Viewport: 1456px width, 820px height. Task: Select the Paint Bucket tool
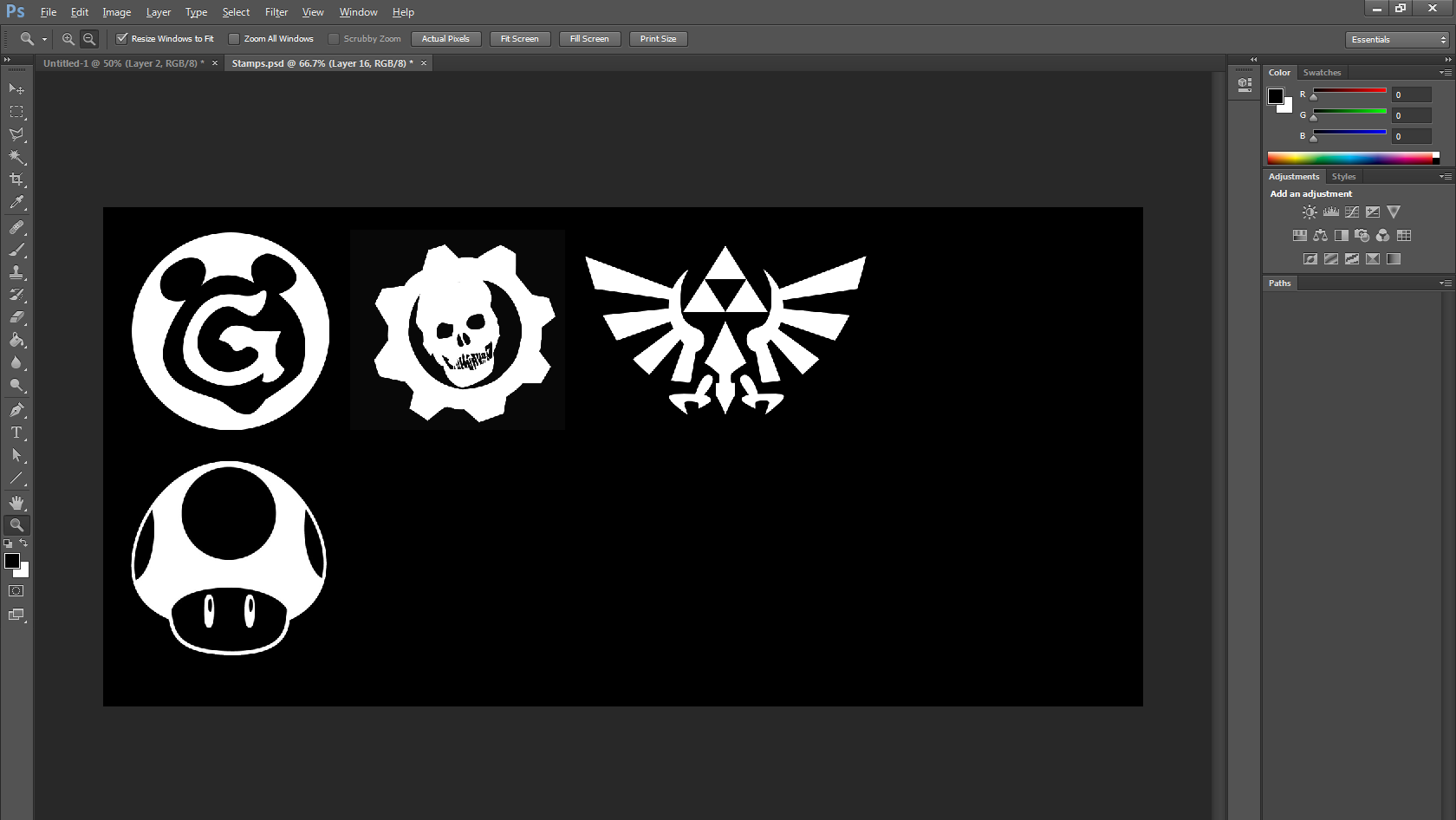[x=16, y=340]
